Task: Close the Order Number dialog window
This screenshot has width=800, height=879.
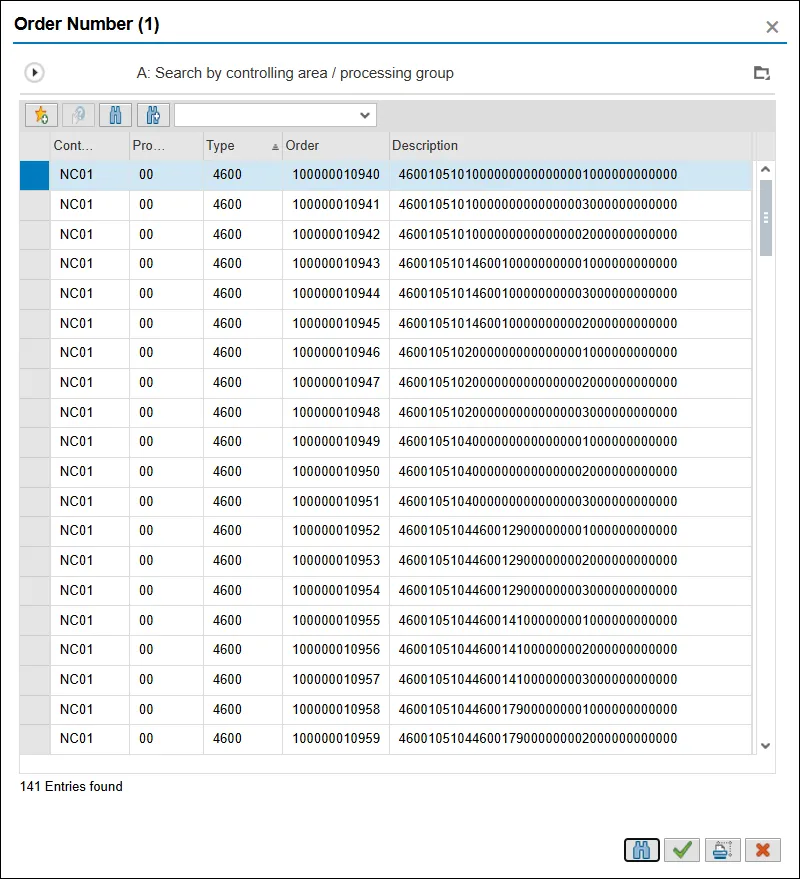Action: (772, 27)
